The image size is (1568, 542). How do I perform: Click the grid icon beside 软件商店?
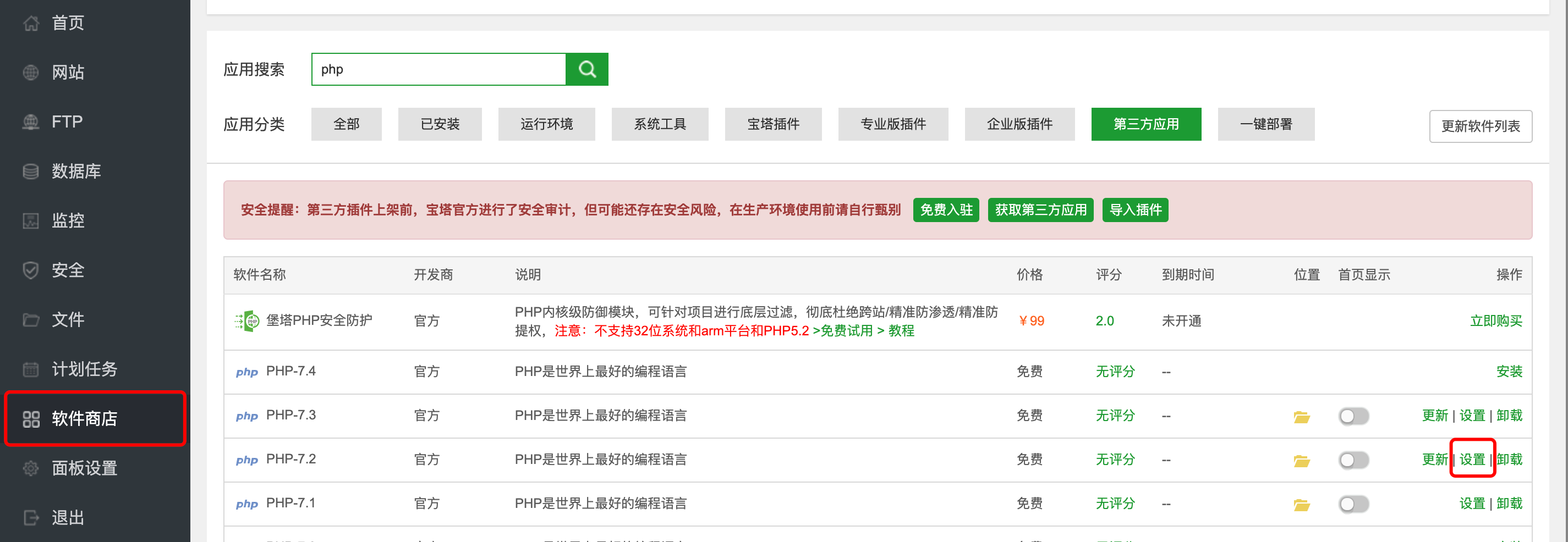click(x=31, y=418)
